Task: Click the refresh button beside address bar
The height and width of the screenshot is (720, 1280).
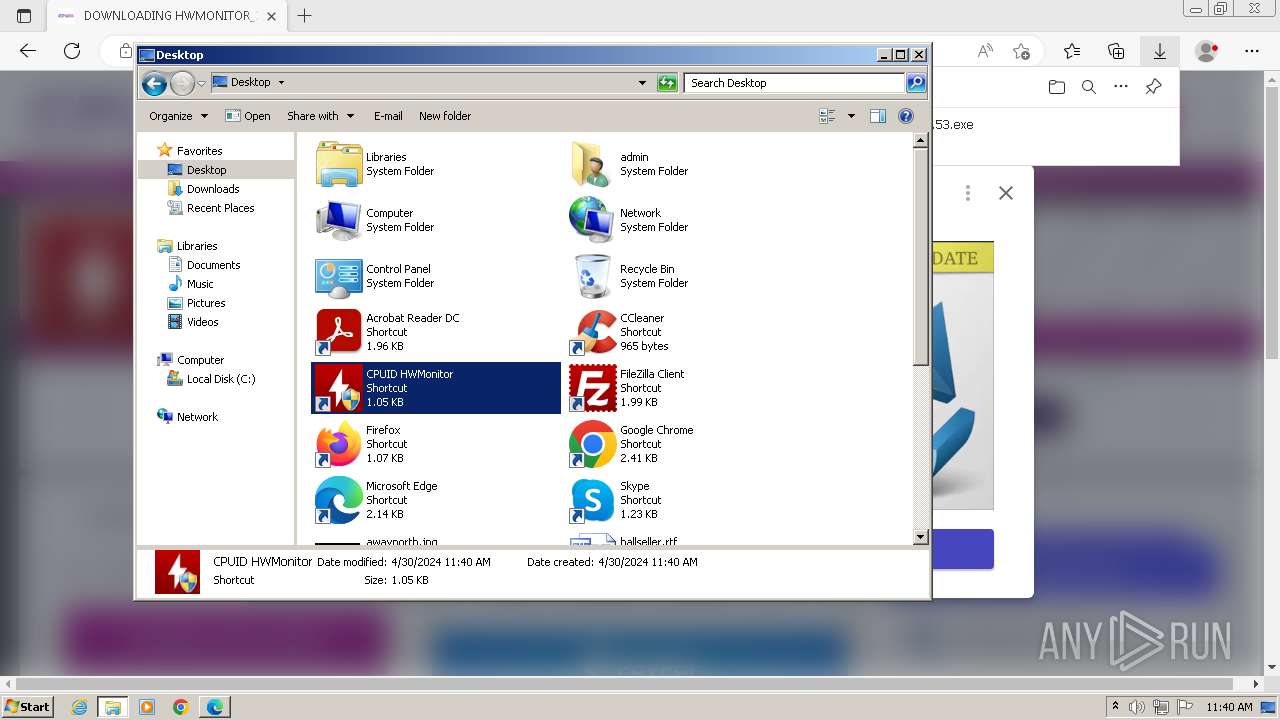Action: (667, 83)
